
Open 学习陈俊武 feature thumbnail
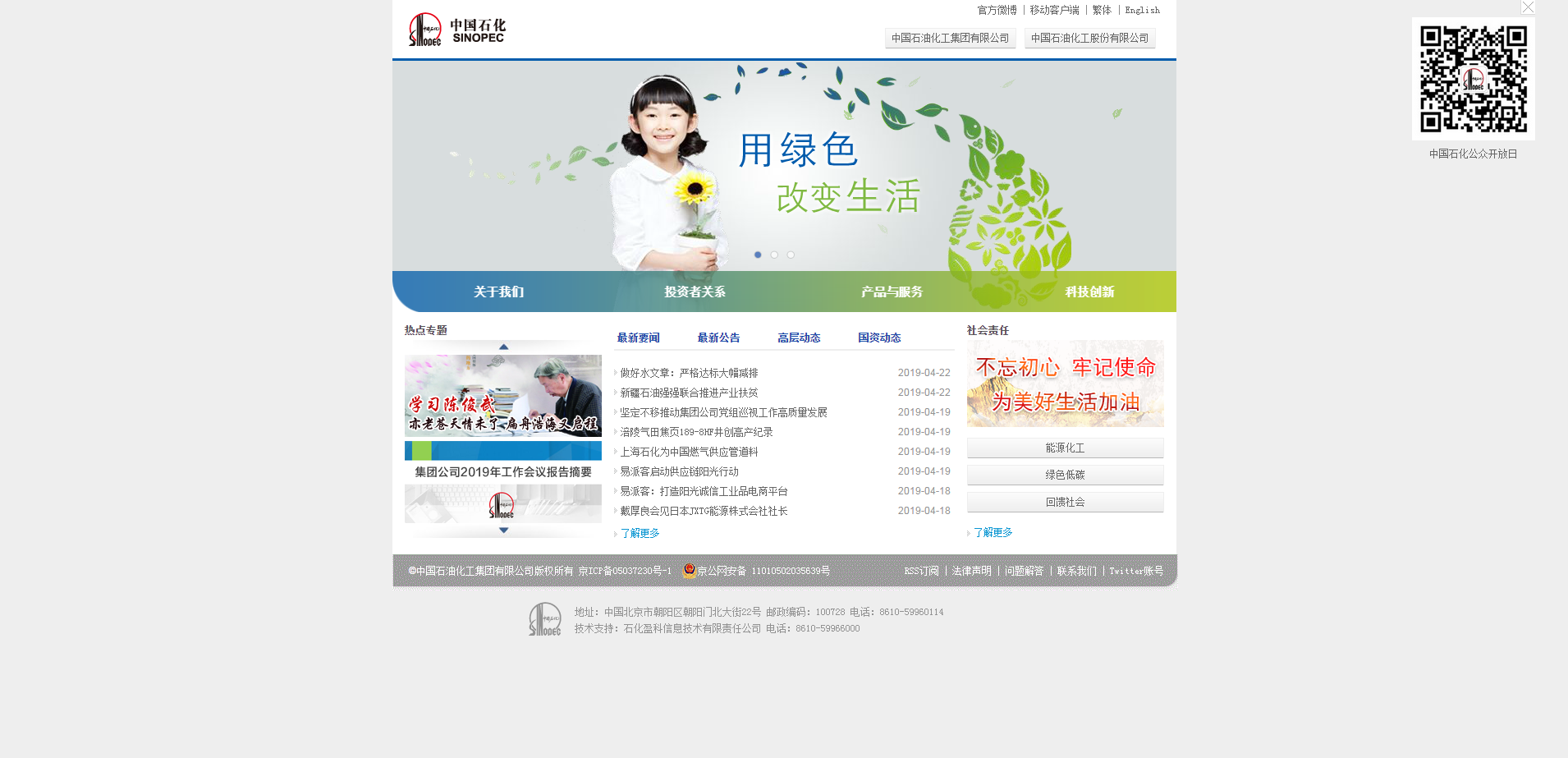click(x=503, y=396)
